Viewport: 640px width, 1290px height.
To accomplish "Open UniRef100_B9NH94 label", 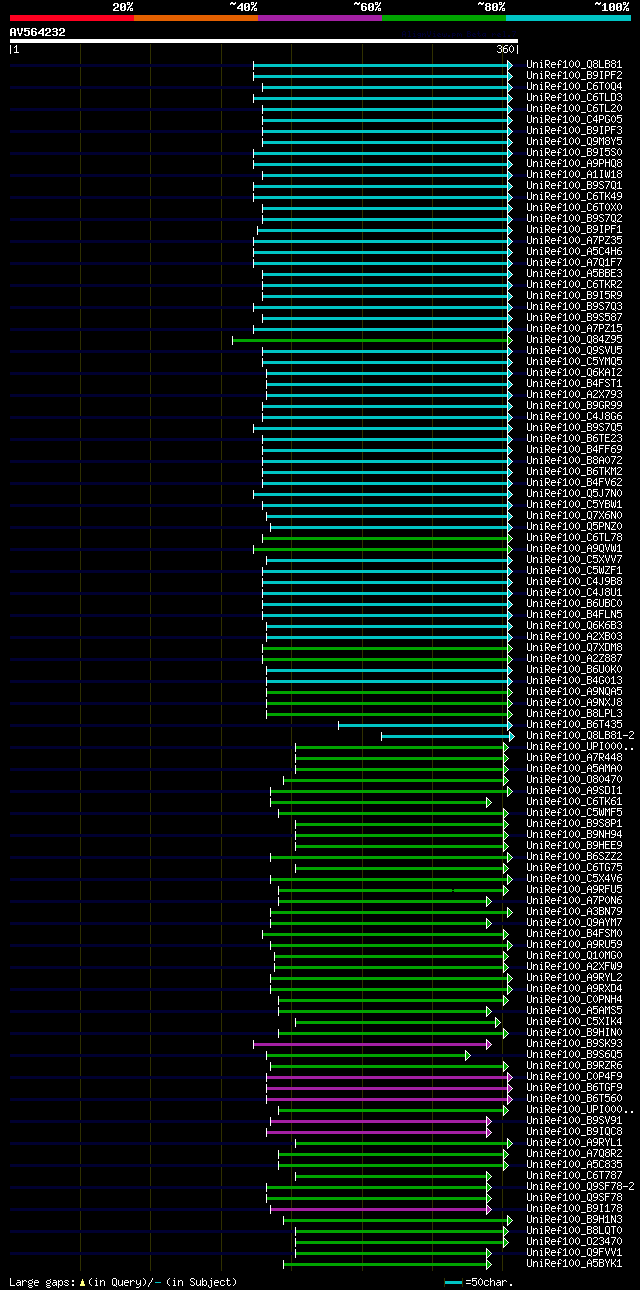I will [x=574, y=835].
